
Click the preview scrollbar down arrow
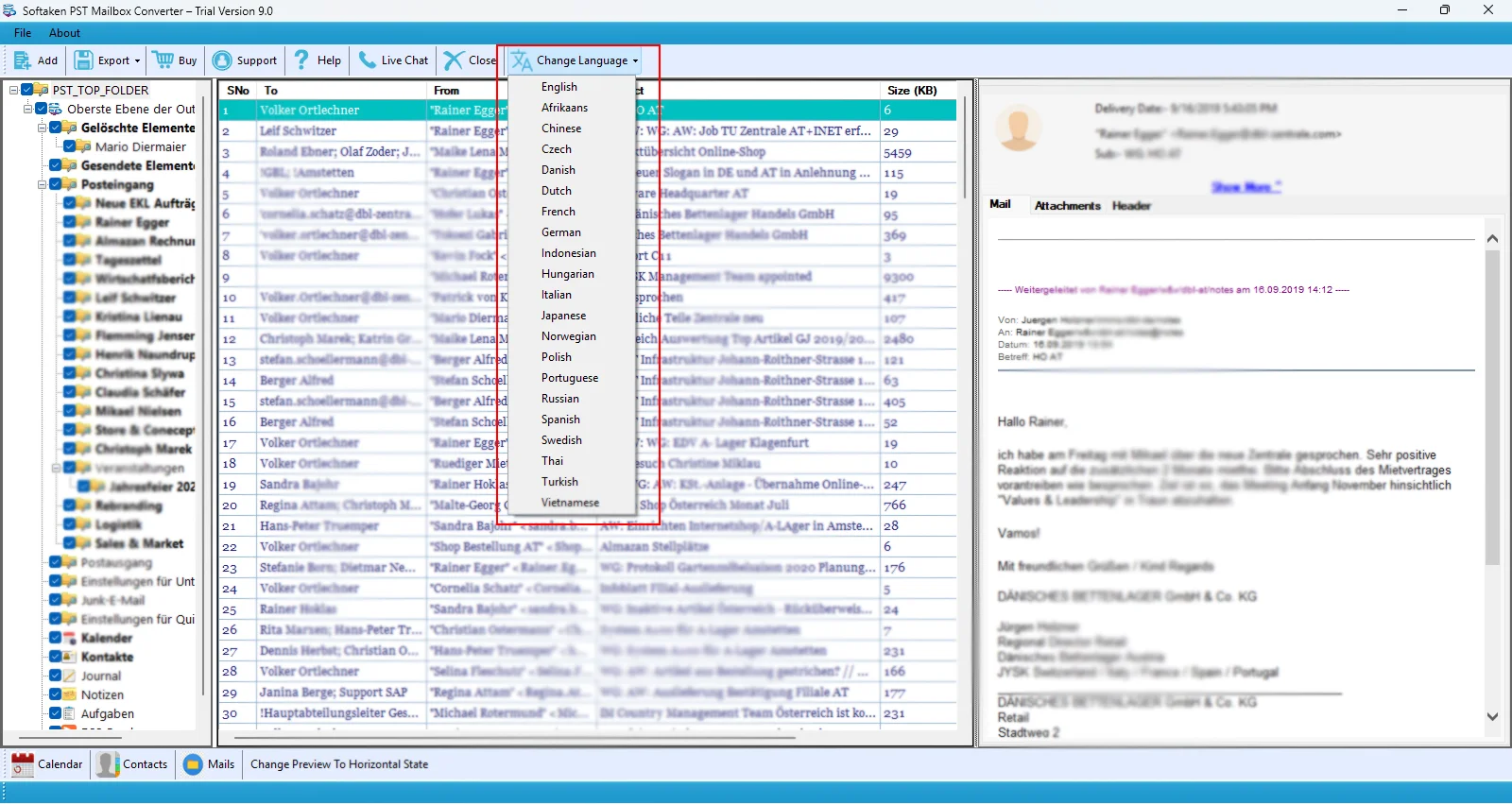(1492, 717)
